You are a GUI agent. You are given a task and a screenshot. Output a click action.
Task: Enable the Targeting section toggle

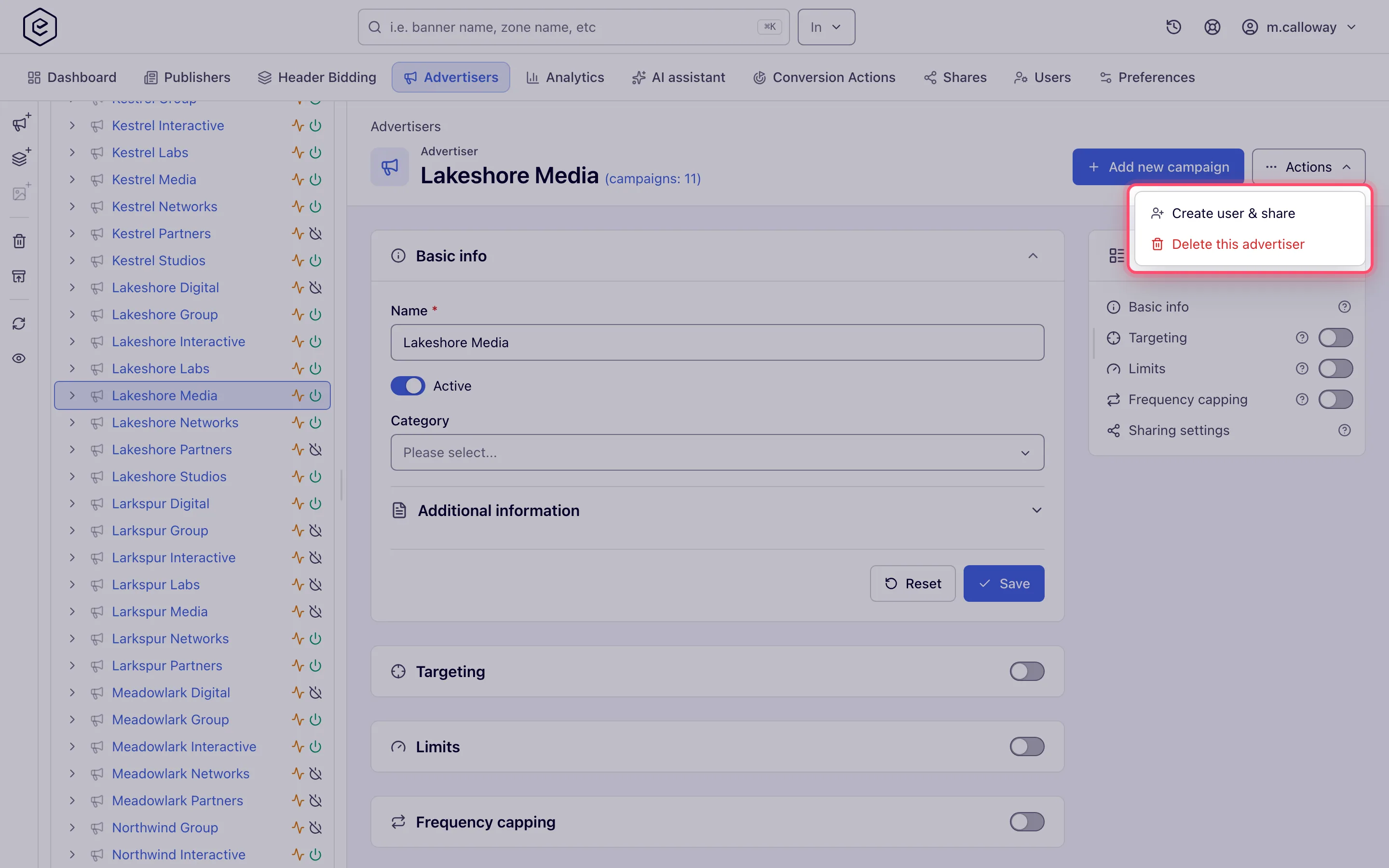pos(1027,671)
